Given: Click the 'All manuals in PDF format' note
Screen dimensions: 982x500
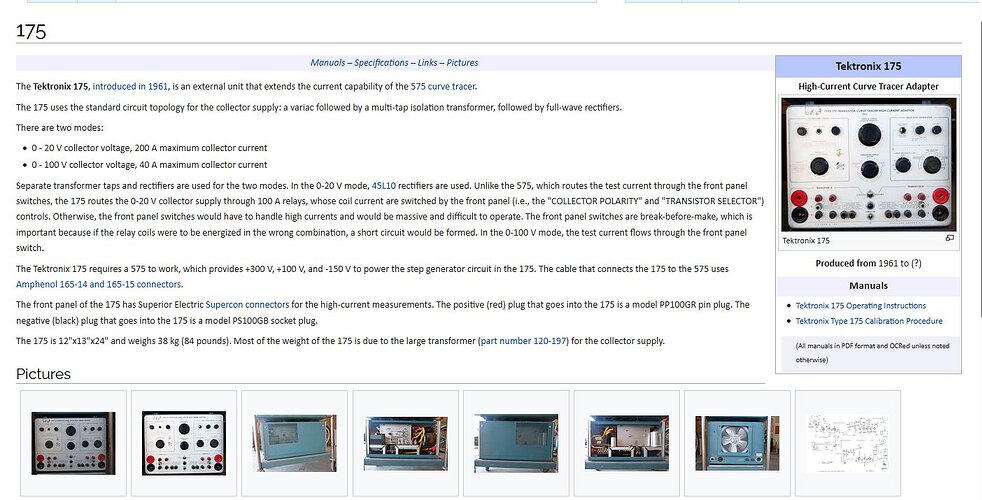Looking at the screenshot, I should click(872, 353).
